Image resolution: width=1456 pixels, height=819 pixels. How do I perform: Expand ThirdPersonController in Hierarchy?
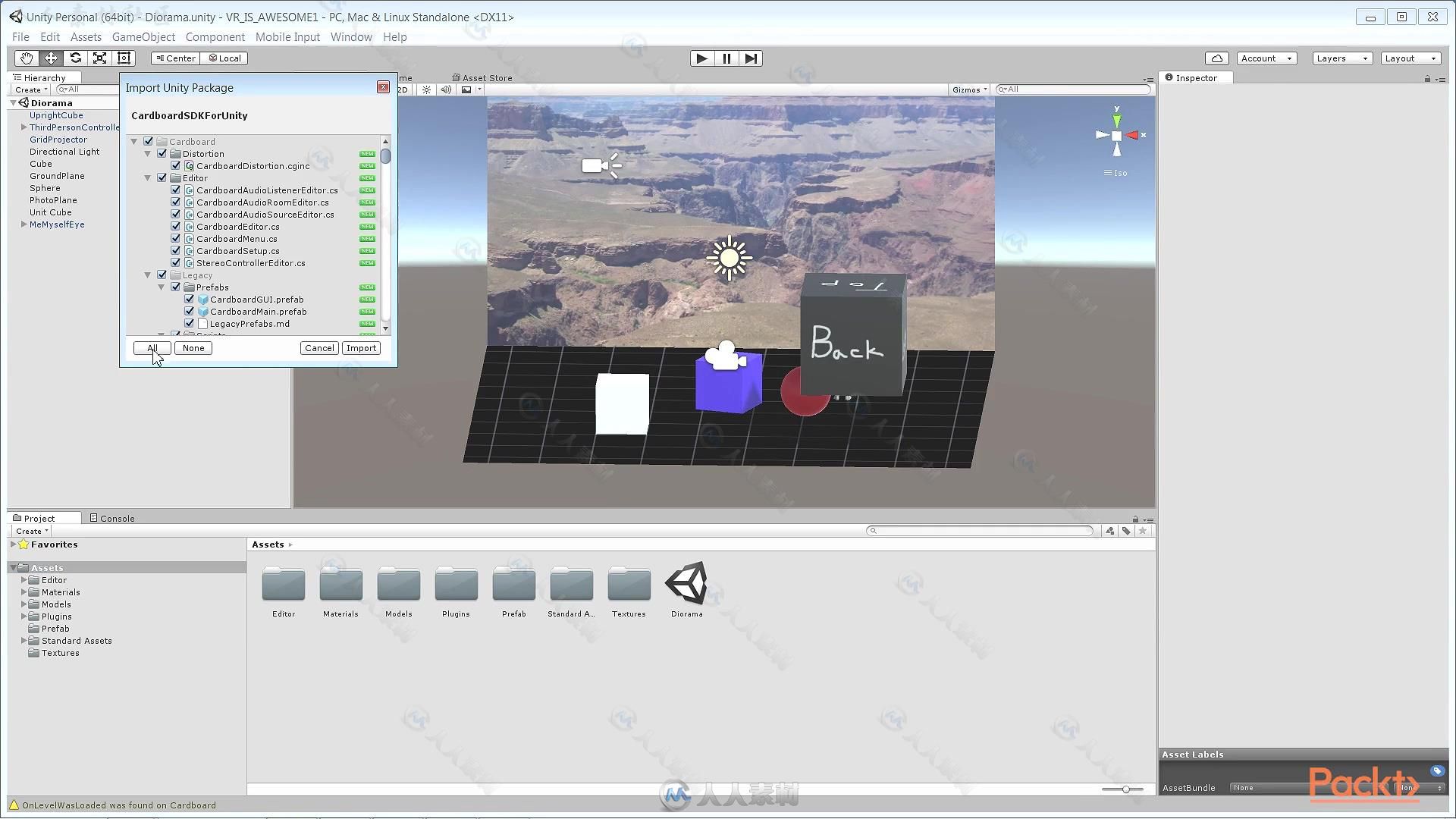[24, 127]
